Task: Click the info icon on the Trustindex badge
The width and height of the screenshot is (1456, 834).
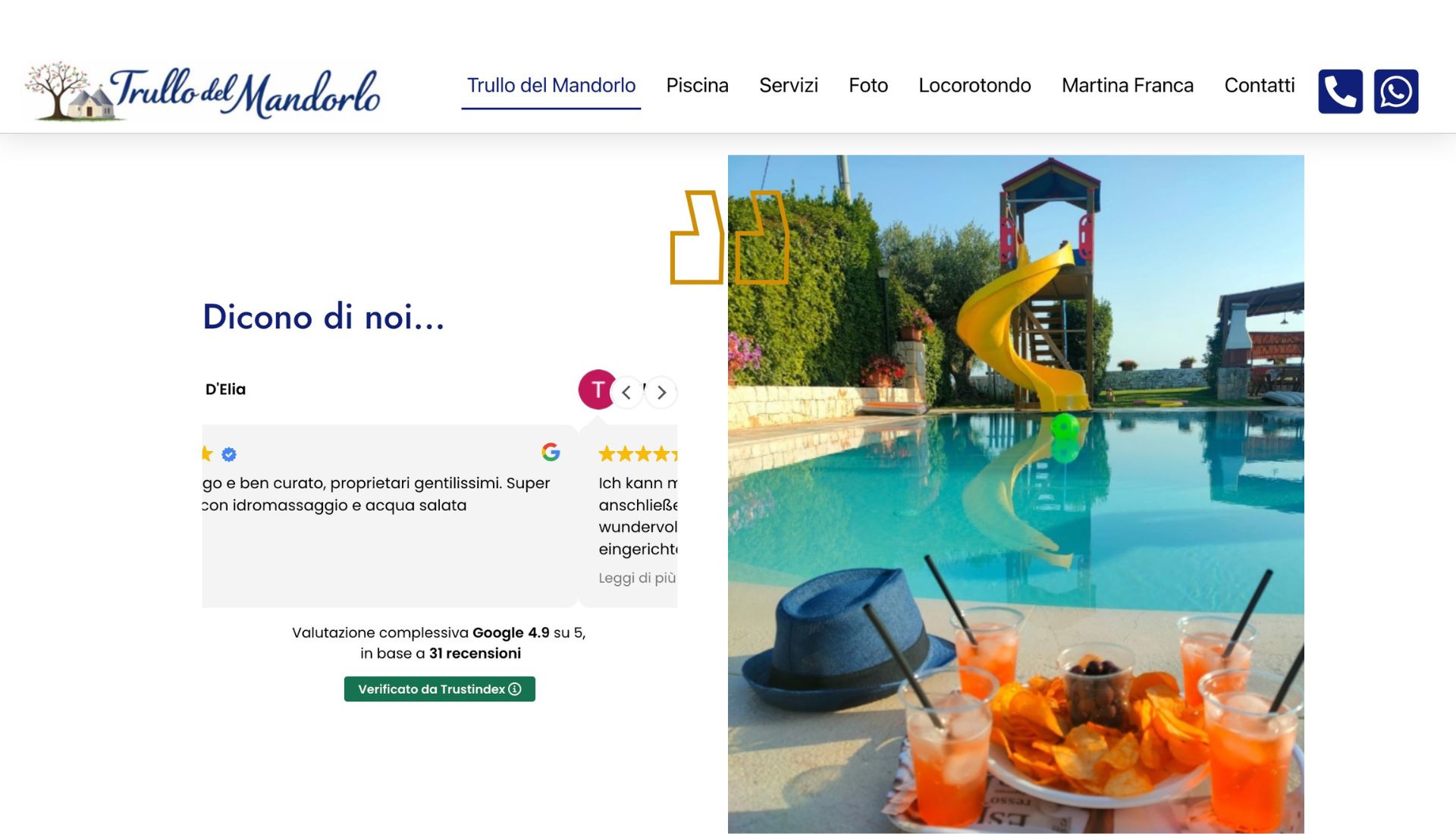Action: pyautogui.click(x=515, y=688)
